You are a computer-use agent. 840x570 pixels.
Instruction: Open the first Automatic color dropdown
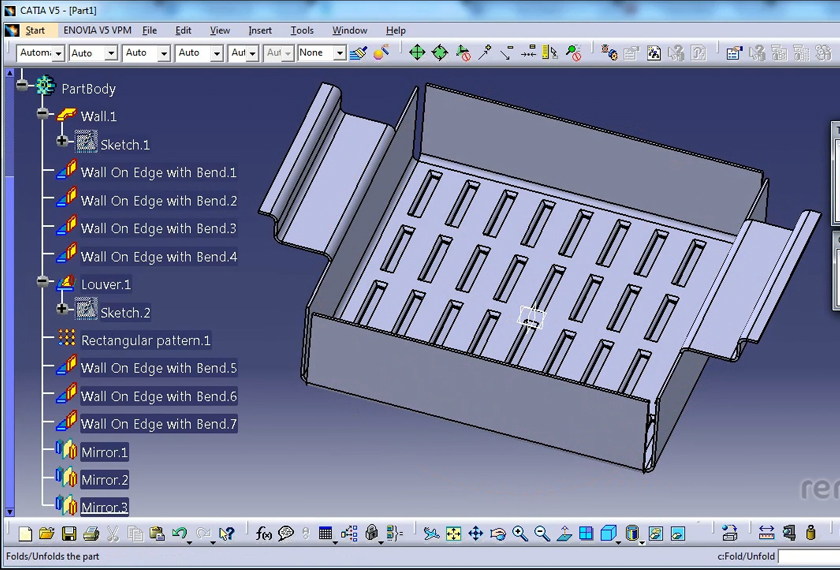coord(58,53)
